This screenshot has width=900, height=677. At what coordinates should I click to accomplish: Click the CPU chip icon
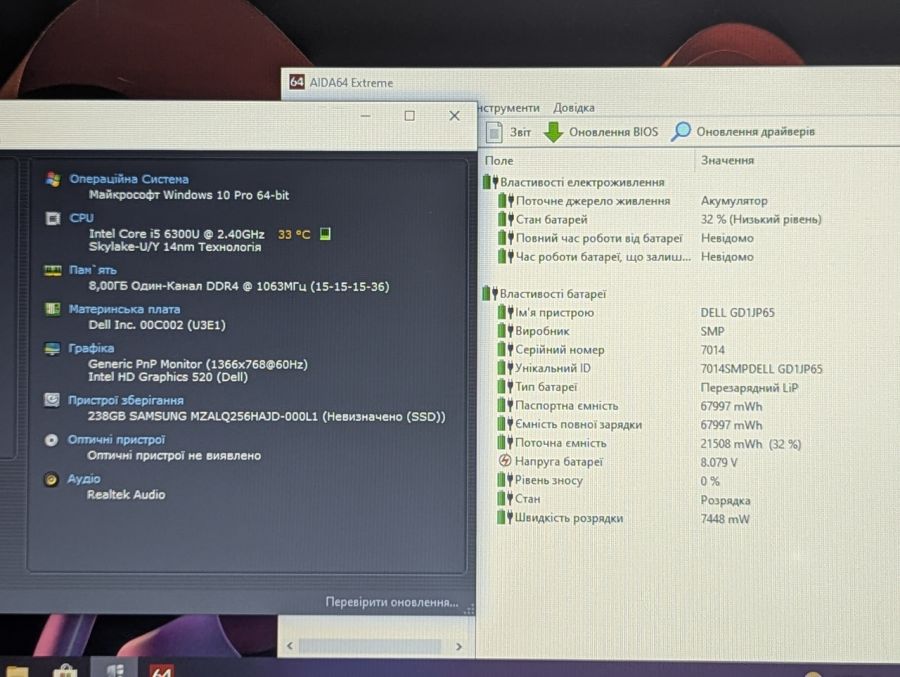tap(53, 218)
